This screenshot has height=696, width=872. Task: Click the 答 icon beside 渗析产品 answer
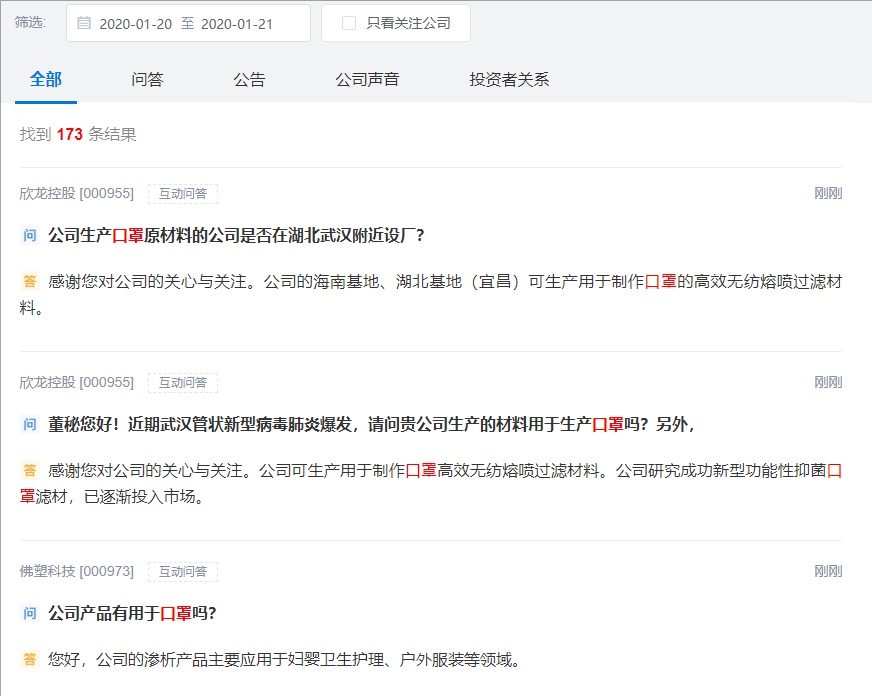coord(29,659)
